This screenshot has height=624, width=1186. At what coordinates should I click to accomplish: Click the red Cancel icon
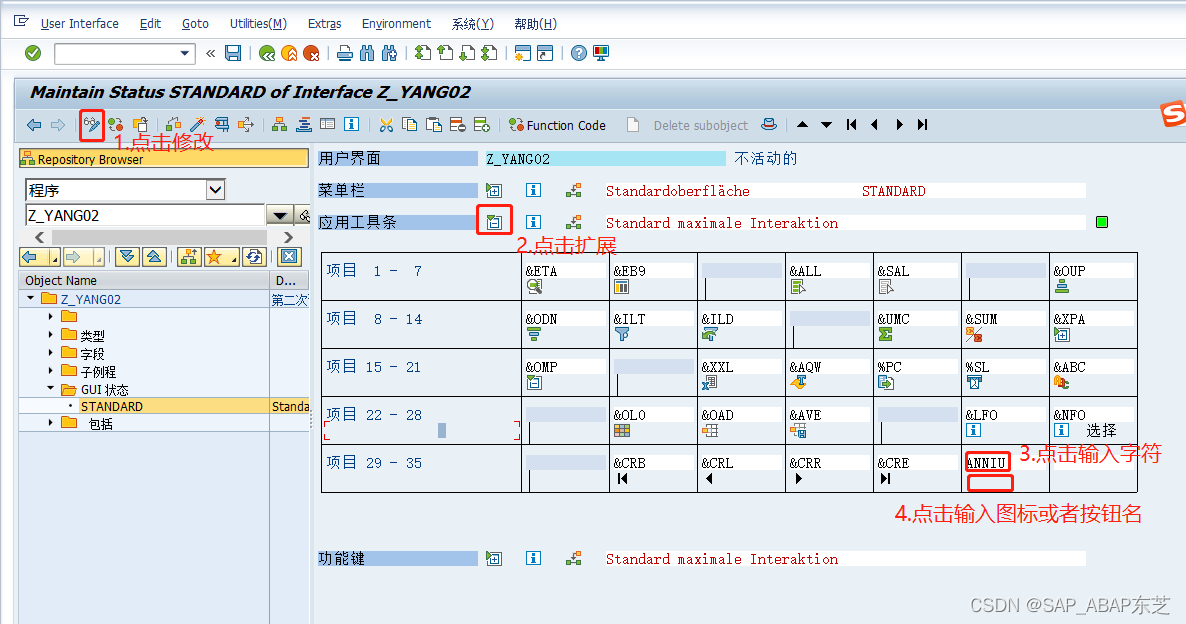(311, 53)
